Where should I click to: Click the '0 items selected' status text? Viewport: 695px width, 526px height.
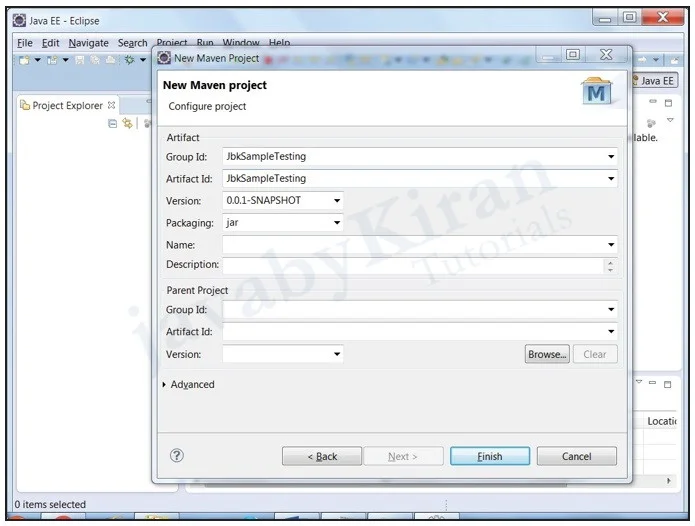pyautogui.click(x=50, y=504)
